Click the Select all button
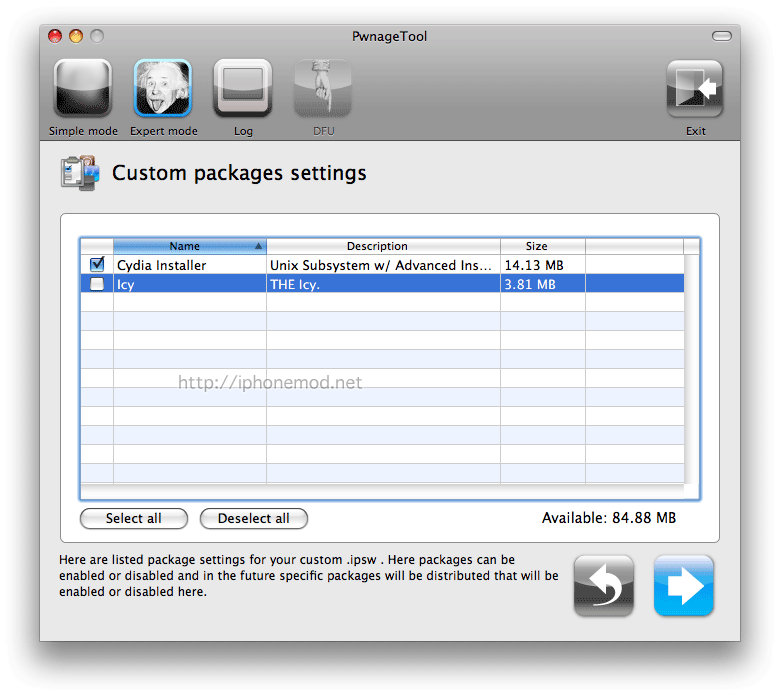 (x=133, y=518)
